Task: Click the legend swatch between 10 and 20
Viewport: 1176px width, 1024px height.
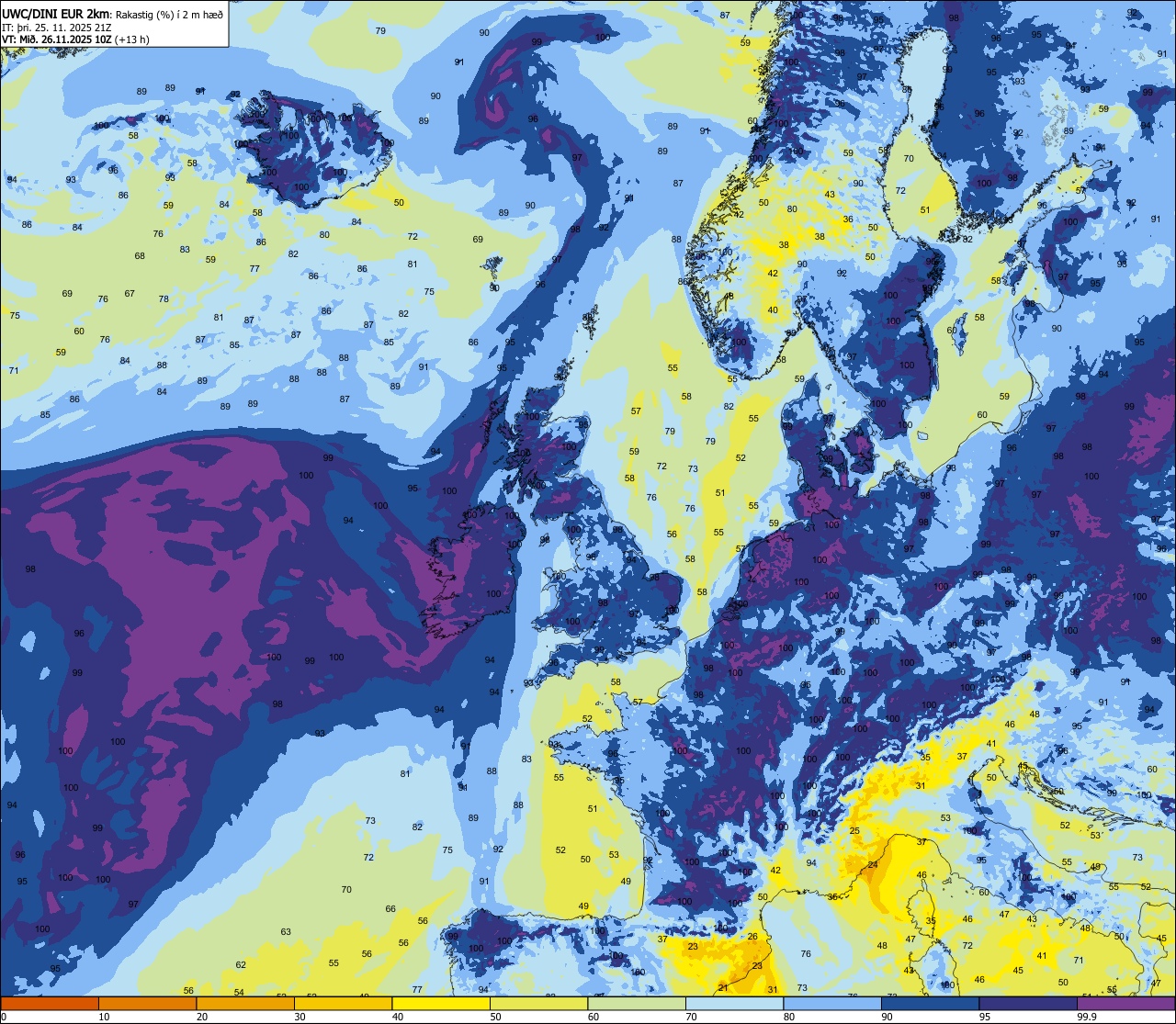Action: tap(147, 1003)
